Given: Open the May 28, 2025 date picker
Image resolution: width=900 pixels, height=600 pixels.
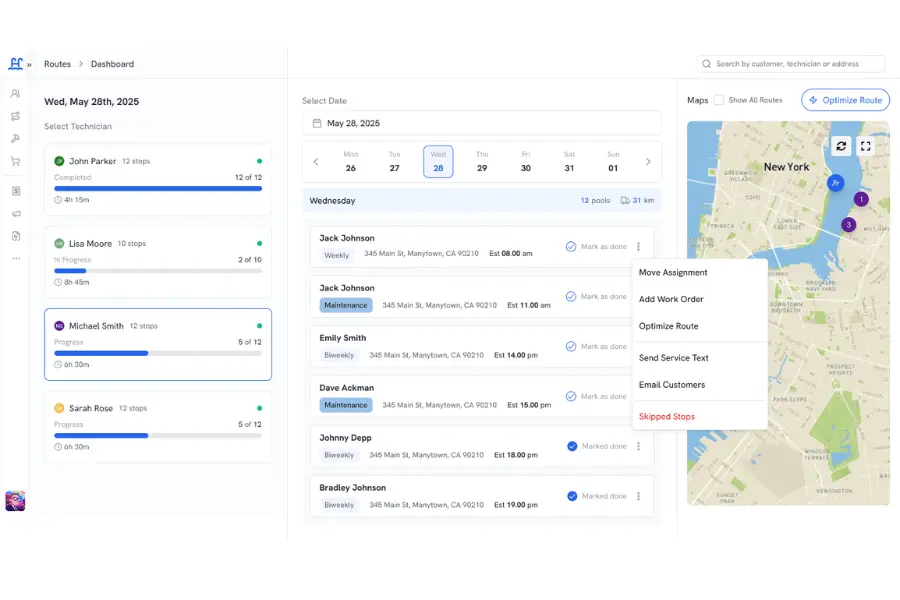Looking at the screenshot, I should point(482,123).
